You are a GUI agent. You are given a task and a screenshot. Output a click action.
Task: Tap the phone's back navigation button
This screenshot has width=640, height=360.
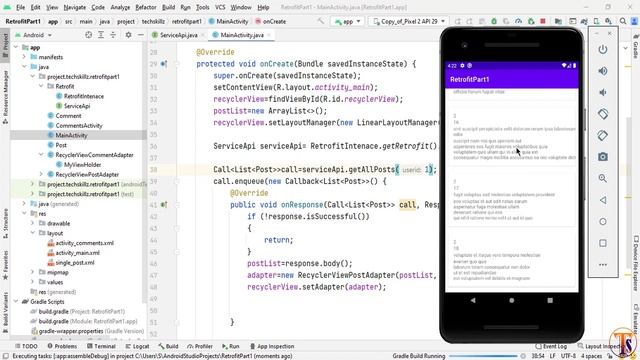point(473,300)
